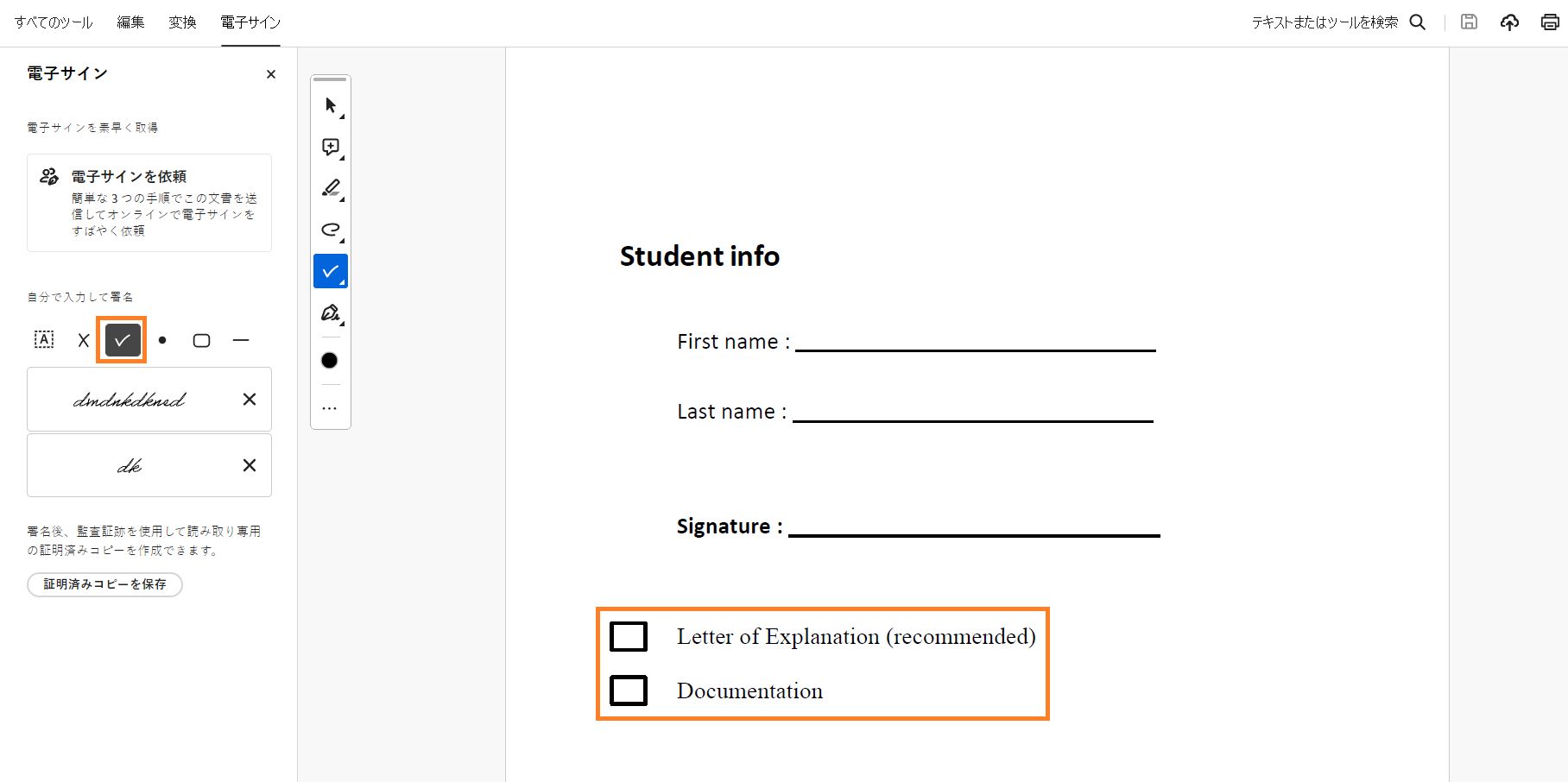Check the Letter of Explanation checkbox

coord(629,636)
